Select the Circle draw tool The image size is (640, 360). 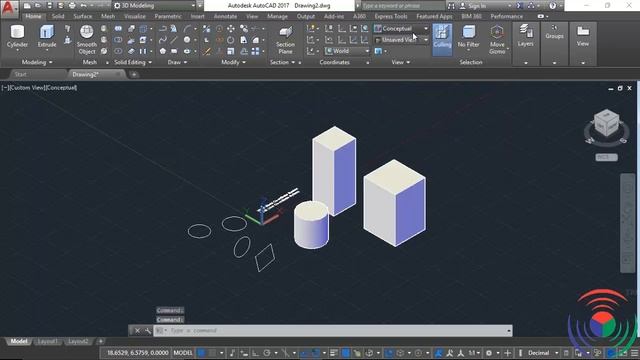[x=187, y=40]
